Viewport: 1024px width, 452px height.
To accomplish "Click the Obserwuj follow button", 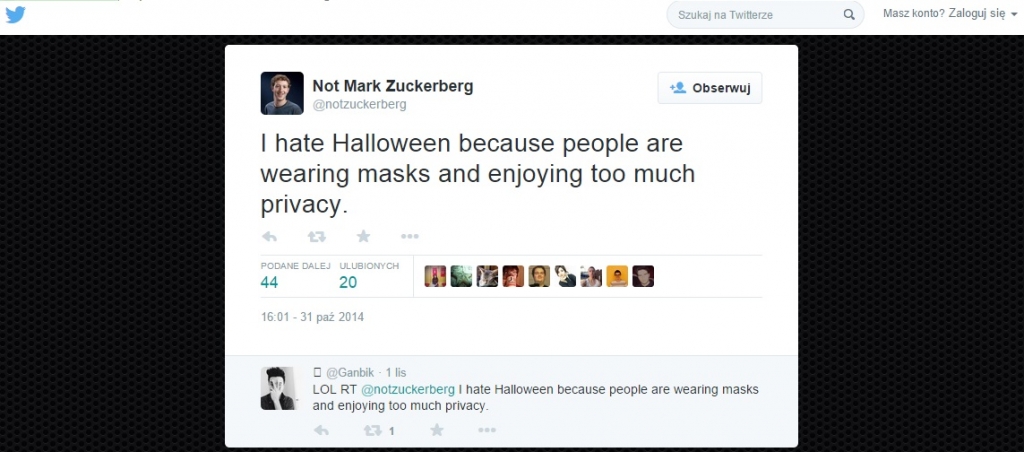I will tap(710, 88).
